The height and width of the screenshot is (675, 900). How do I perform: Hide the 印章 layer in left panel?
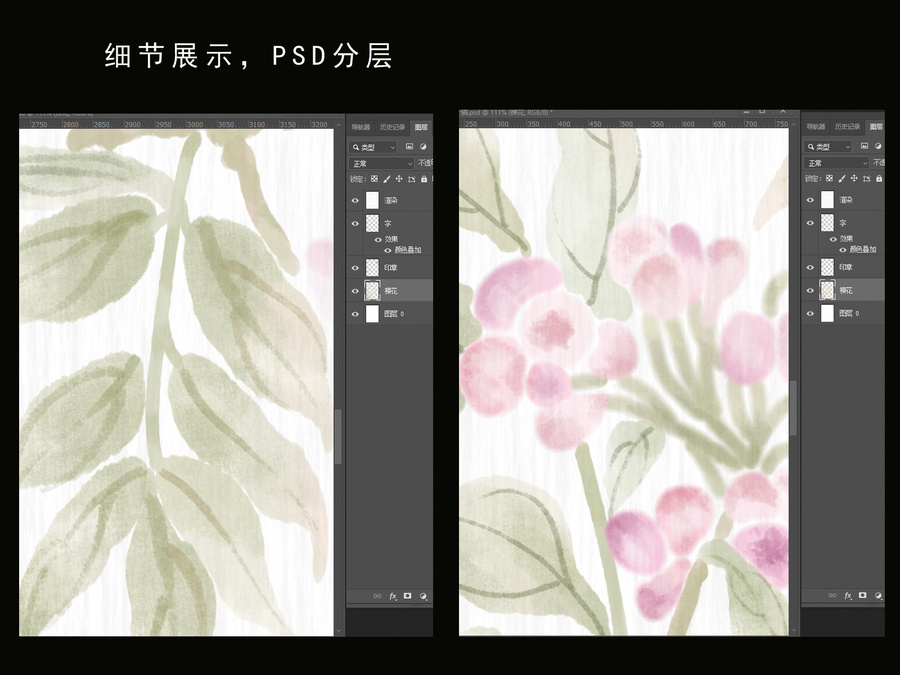click(x=355, y=268)
